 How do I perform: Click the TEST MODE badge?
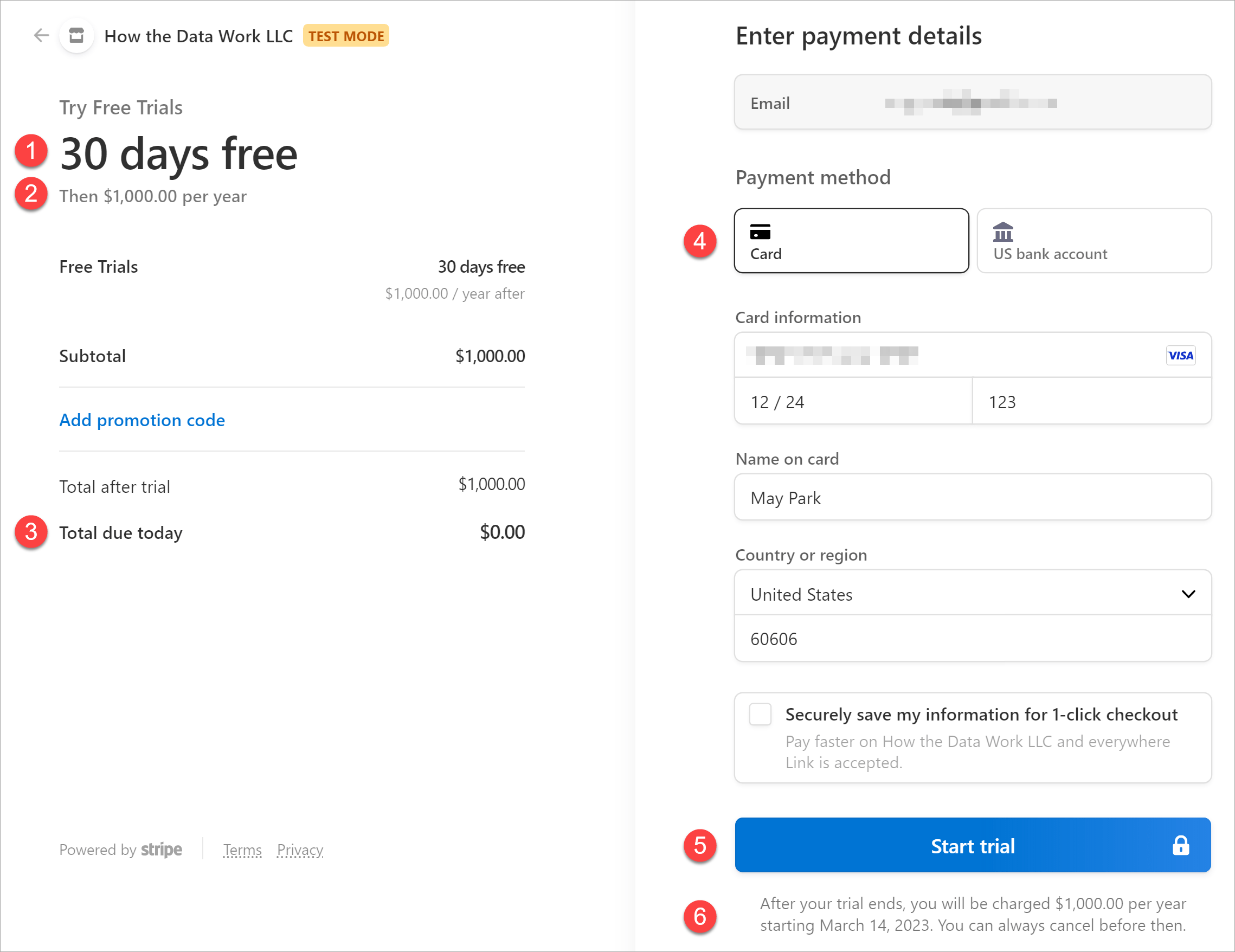click(345, 36)
